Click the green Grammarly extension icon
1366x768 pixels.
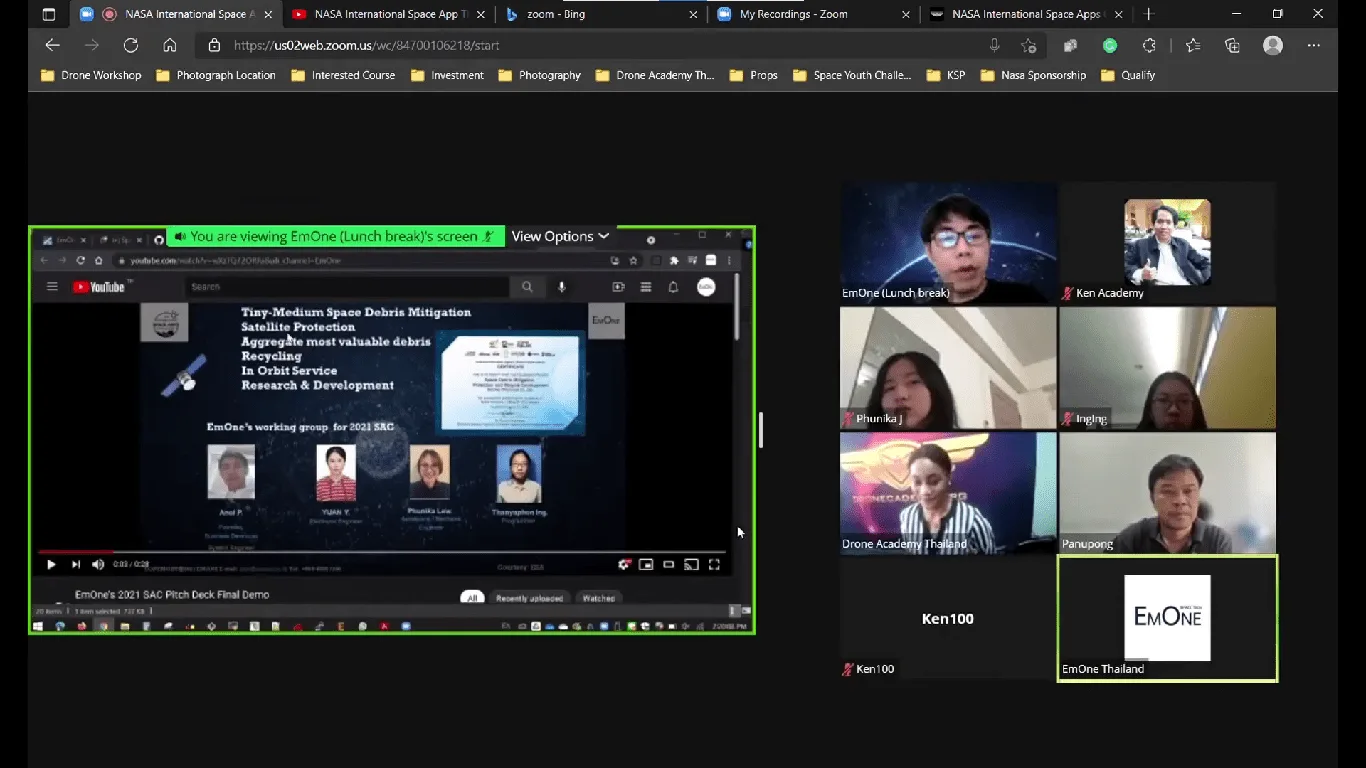1110,45
